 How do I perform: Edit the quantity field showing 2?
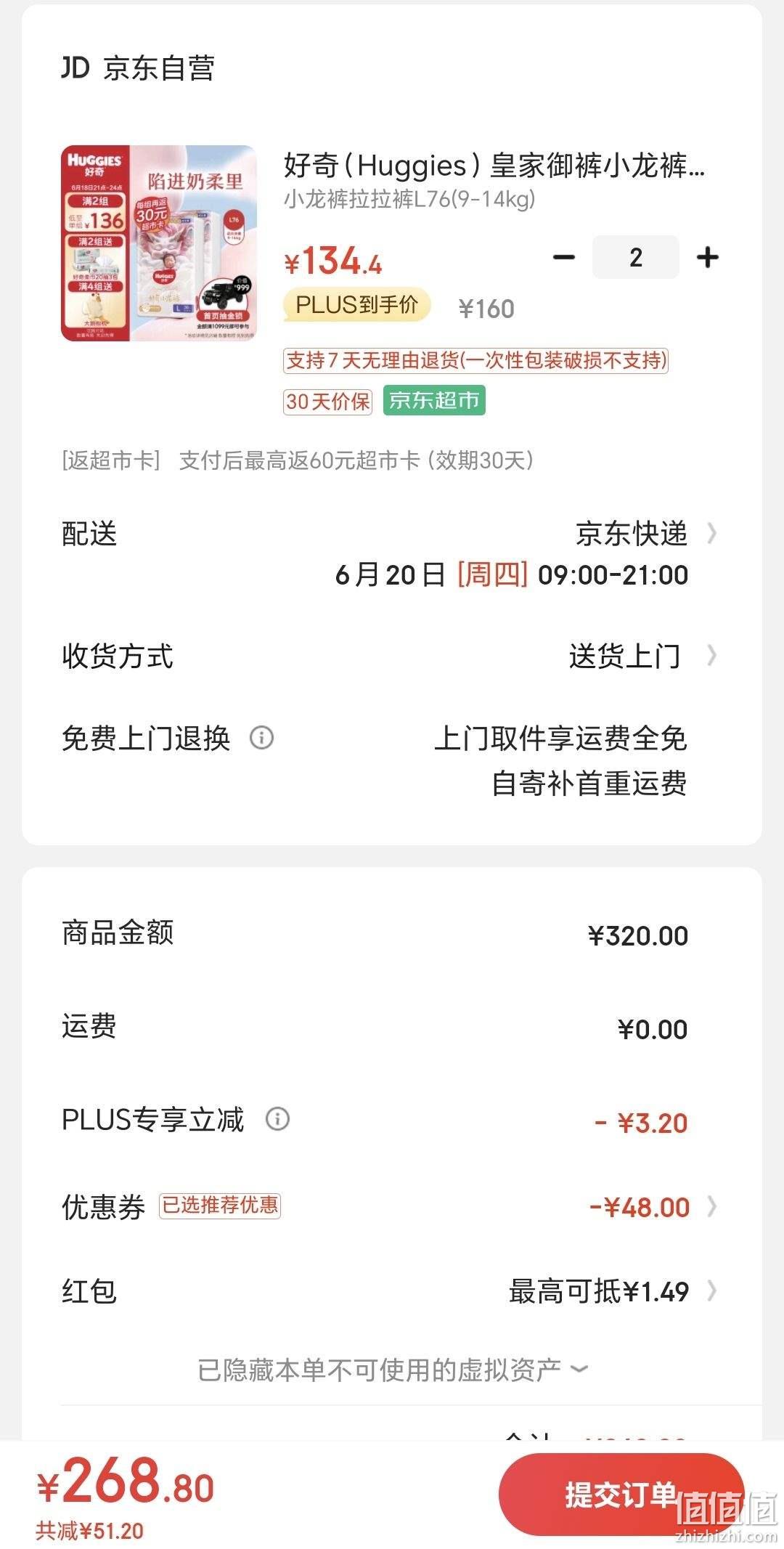pyautogui.click(x=636, y=257)
